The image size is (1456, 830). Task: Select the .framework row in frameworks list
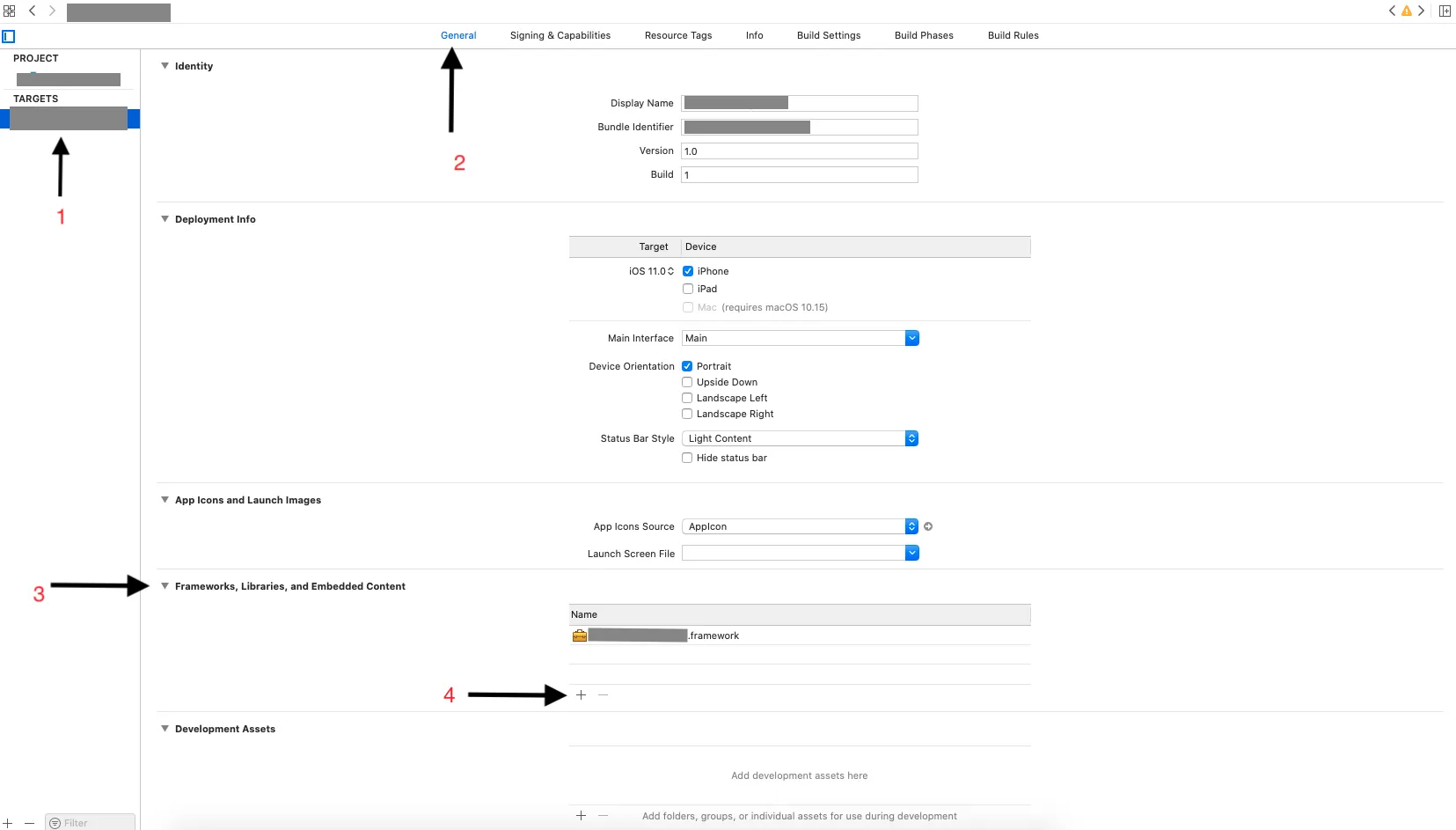[800, 635]
